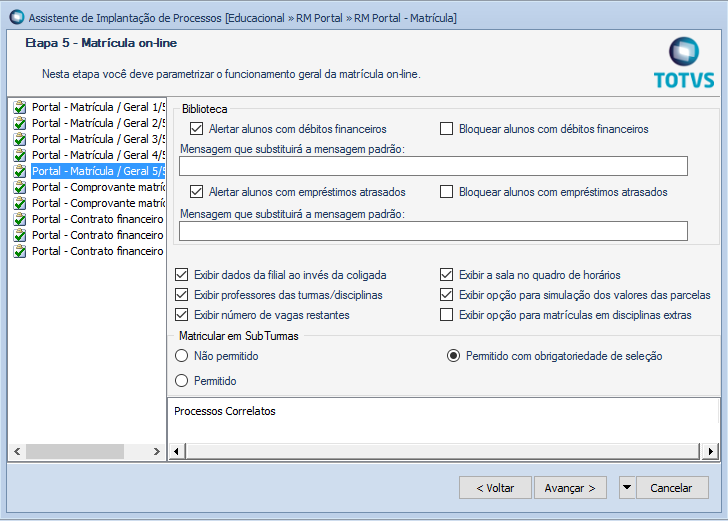This screenshot has height=521, width=728.
Task: Open Portal - Matrícula / Geral 3/5 step
Action: point(98,139)
